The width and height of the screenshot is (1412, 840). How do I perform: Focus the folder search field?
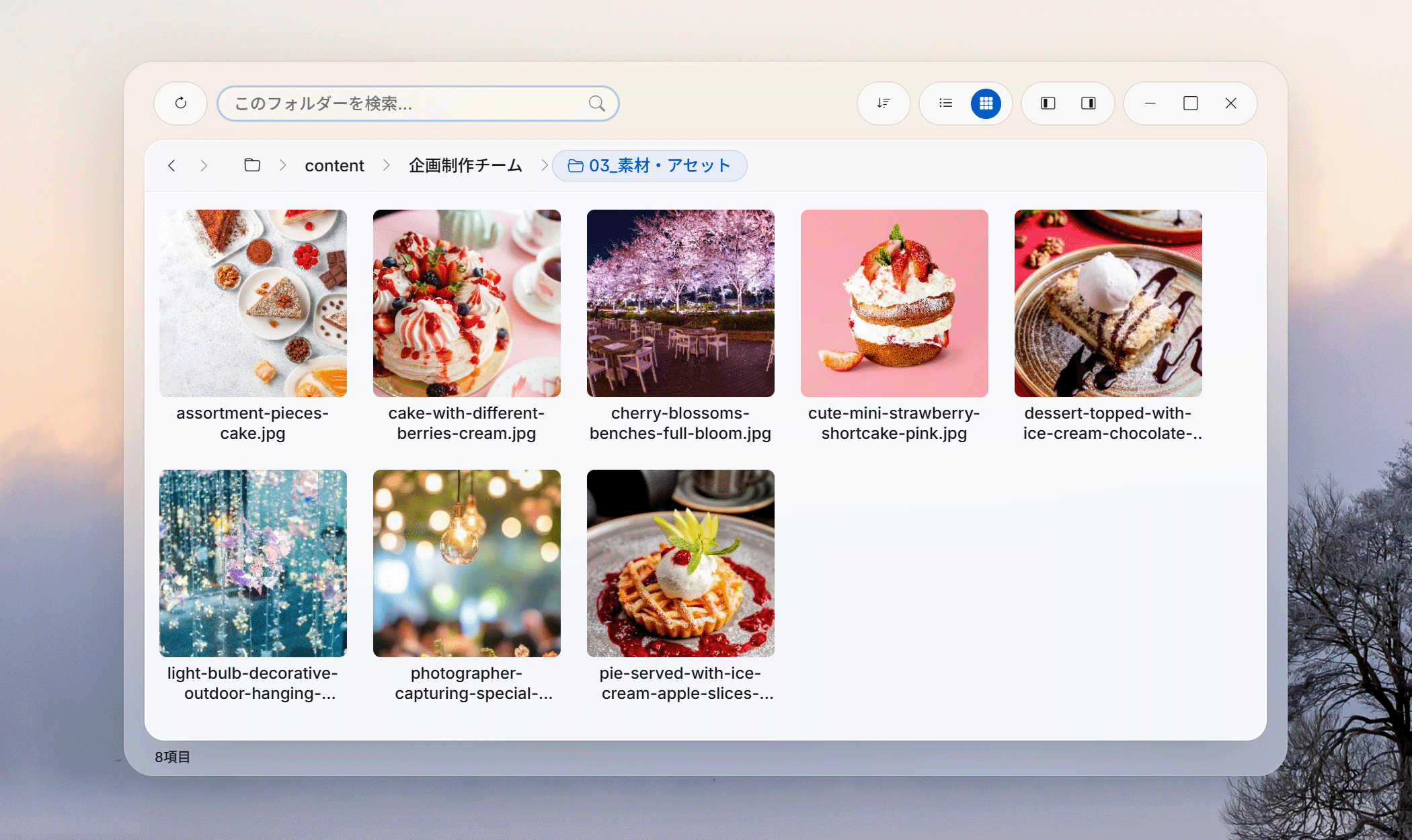[x=418, y=103]
